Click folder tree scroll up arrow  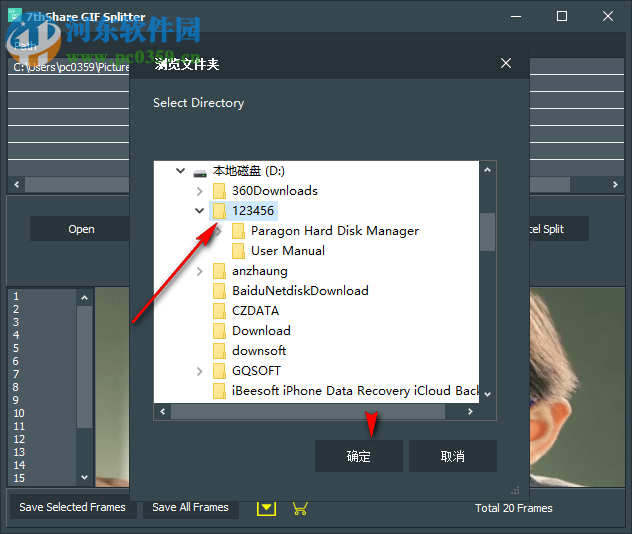click(487, 170)
